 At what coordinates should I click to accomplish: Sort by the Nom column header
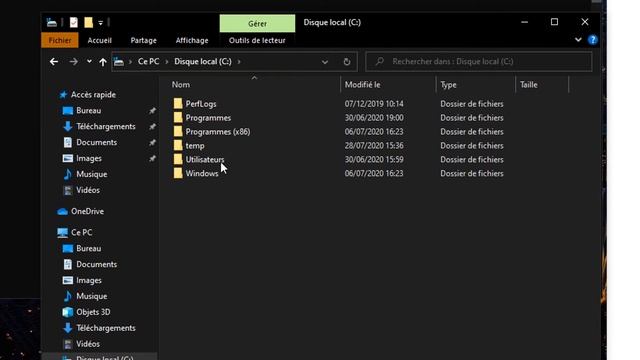pyautogui.click(x=181, y=84)
